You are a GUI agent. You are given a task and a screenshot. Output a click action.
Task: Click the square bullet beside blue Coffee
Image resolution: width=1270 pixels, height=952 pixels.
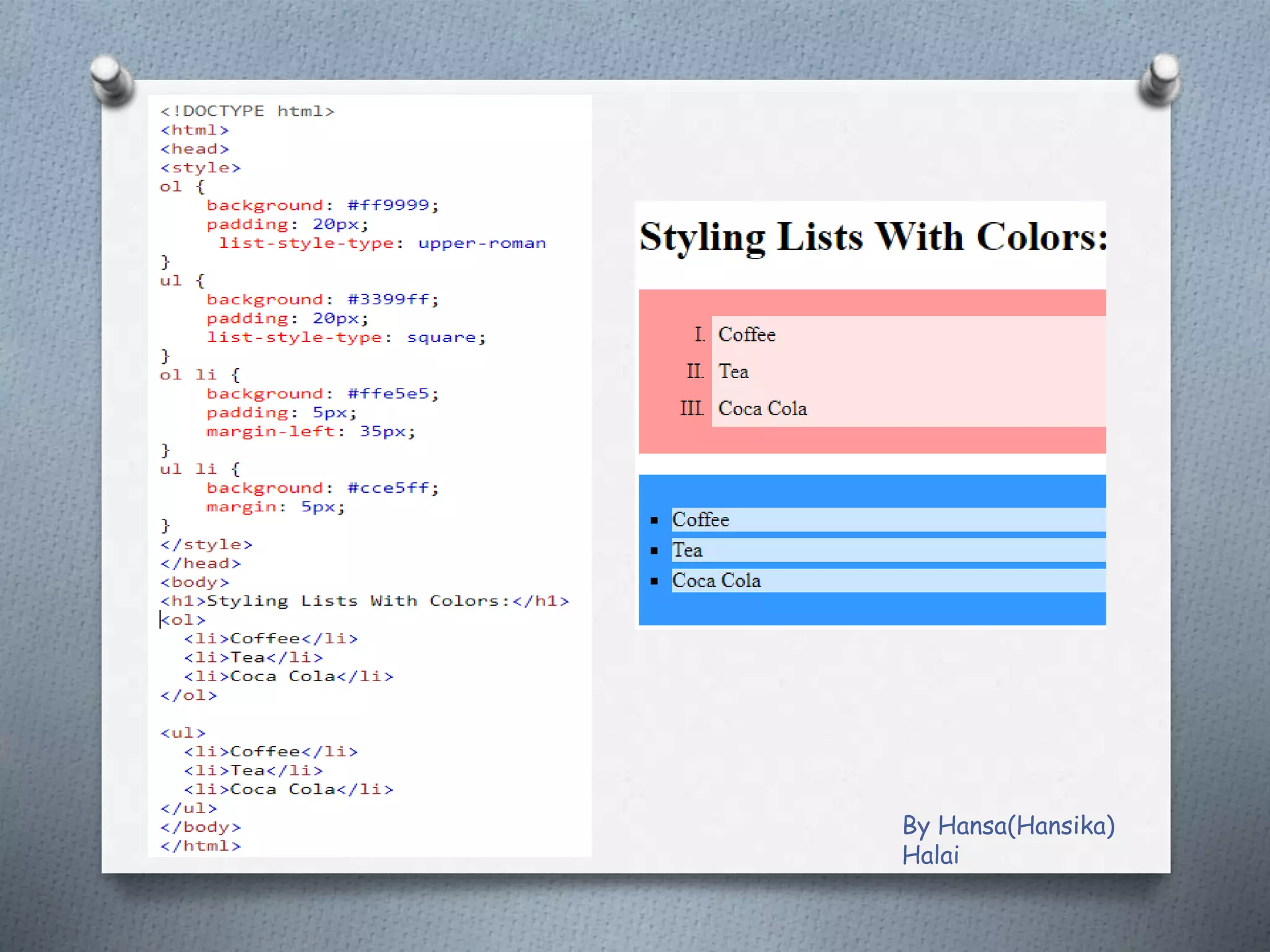pos(654,521)
